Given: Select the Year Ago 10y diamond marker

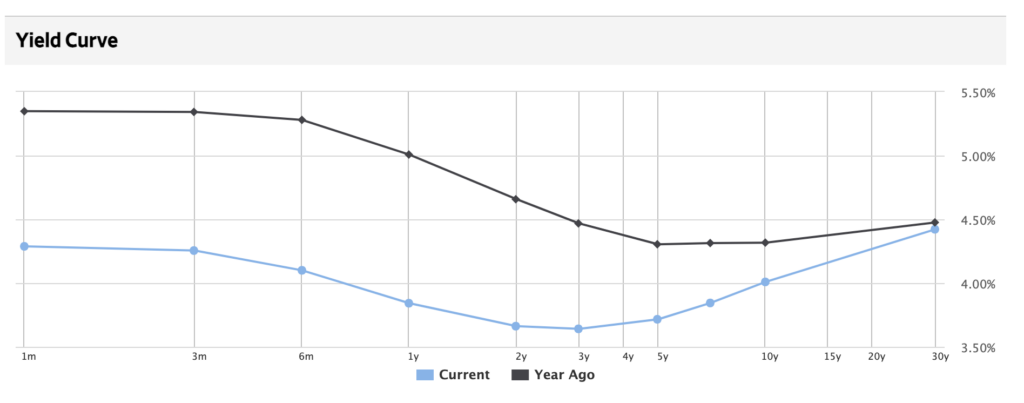Looking at the screenshot, I should coord(765,242).
